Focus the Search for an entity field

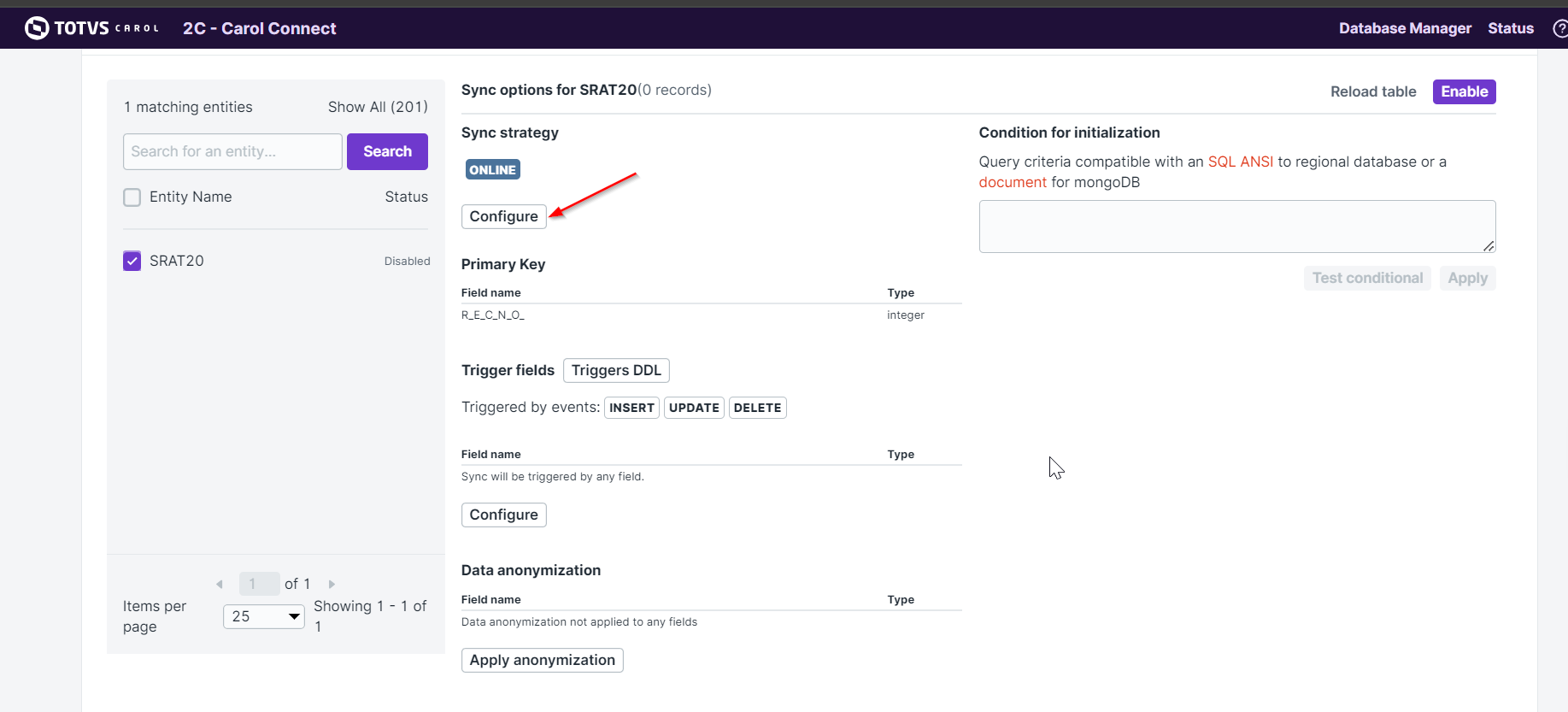[x=232, y=151]
